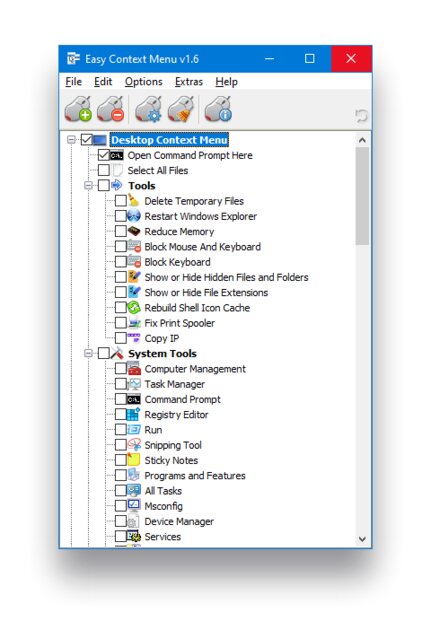Collapse the System Tools tree branch
Image resolution: width=431 pixels, height=630 pixels.
coord(88,354)
